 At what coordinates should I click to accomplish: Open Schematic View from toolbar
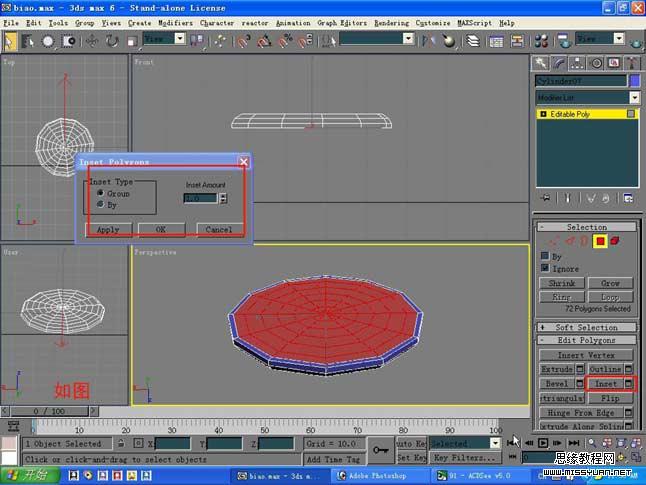click(517, 41)
